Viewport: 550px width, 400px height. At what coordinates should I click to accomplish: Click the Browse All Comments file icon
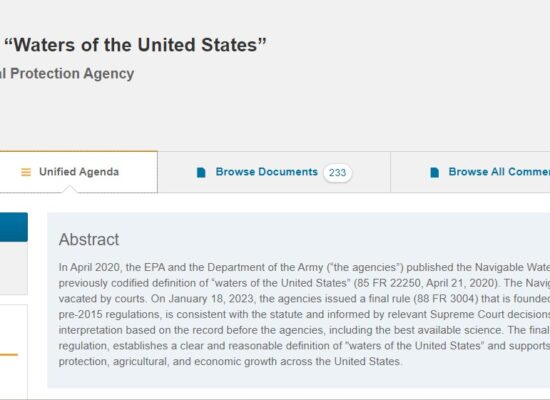pos(435,172)
